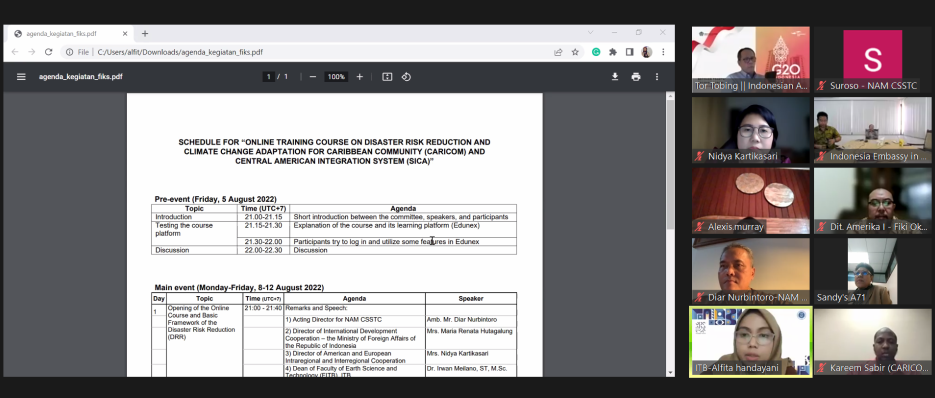Rotate the document counterclockwise
935x398 pixels.
[406, 77]
